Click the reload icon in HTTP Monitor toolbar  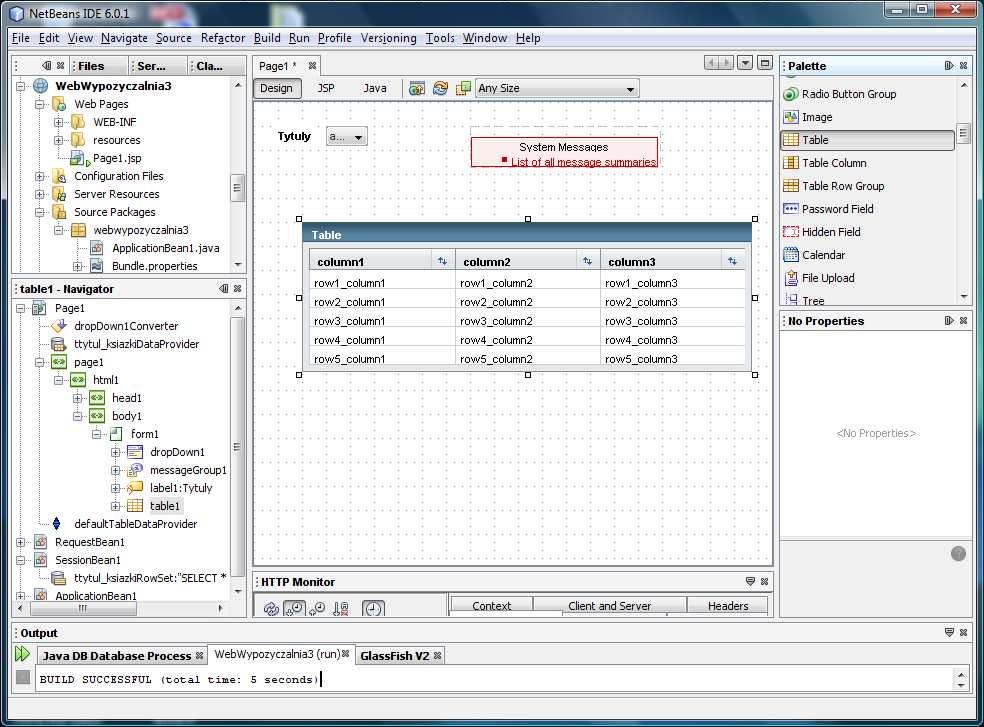pyautogui.click(x=271, y=608)
